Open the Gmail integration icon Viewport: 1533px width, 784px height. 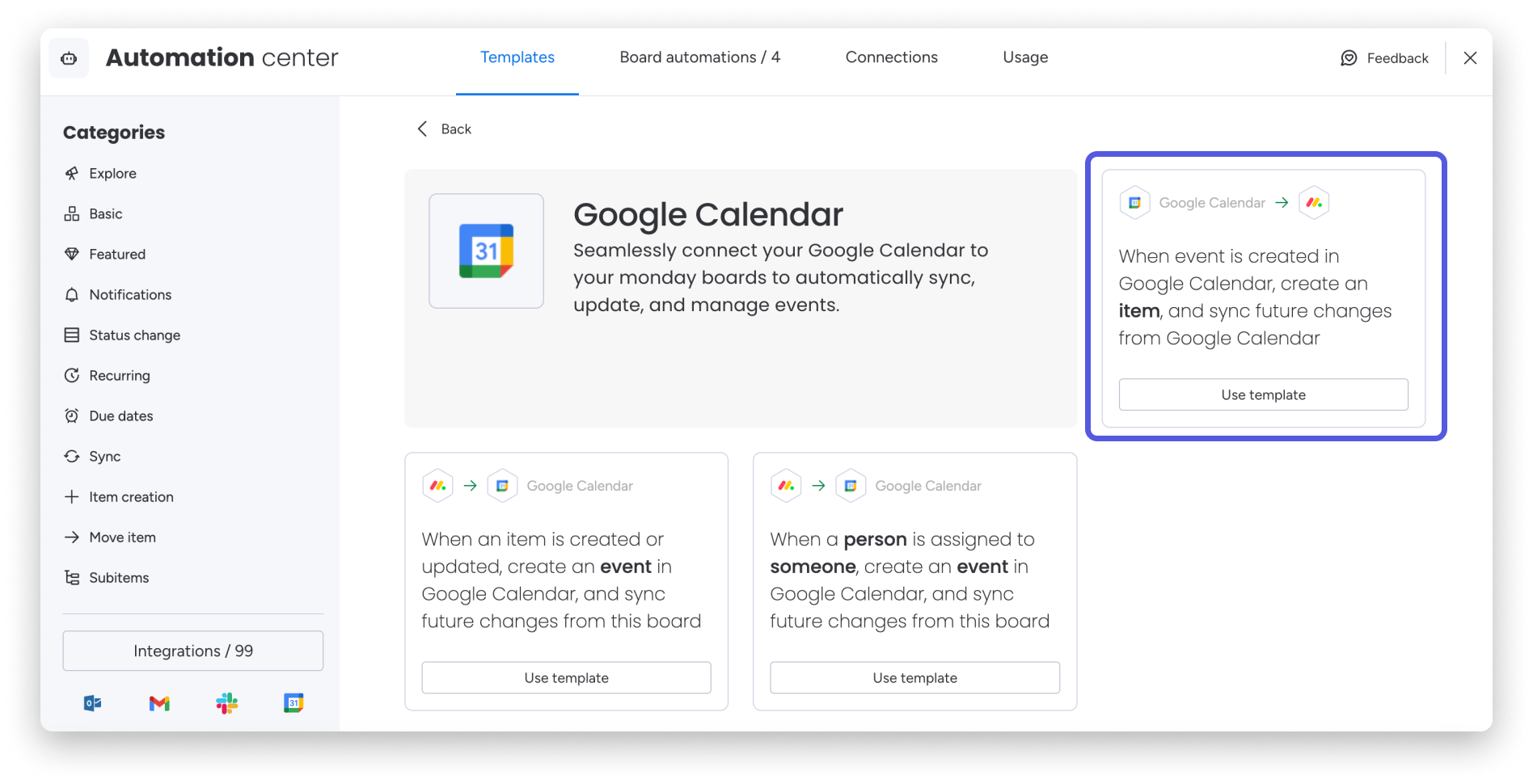pyautogui.click(x=159, y=703)
